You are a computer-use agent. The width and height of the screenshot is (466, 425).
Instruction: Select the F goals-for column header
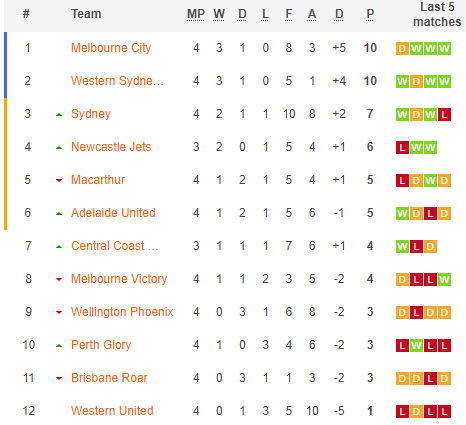point(289,14)
